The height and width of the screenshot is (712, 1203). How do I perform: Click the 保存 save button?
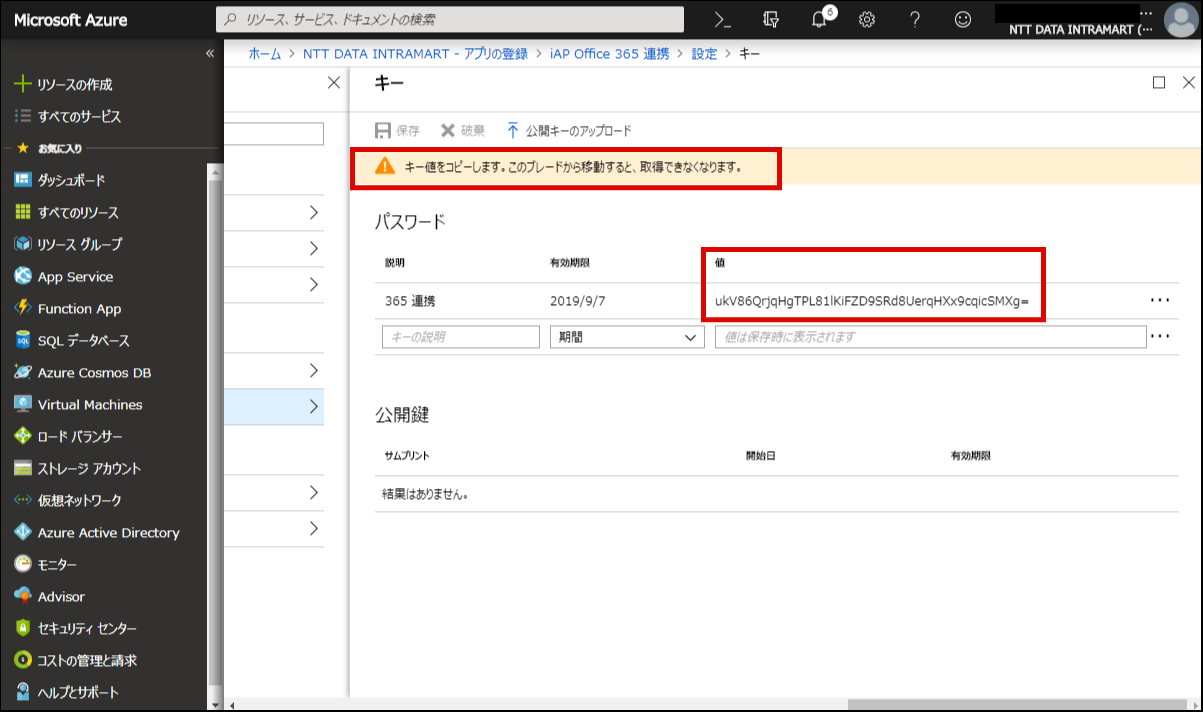(x=397, y=131)
